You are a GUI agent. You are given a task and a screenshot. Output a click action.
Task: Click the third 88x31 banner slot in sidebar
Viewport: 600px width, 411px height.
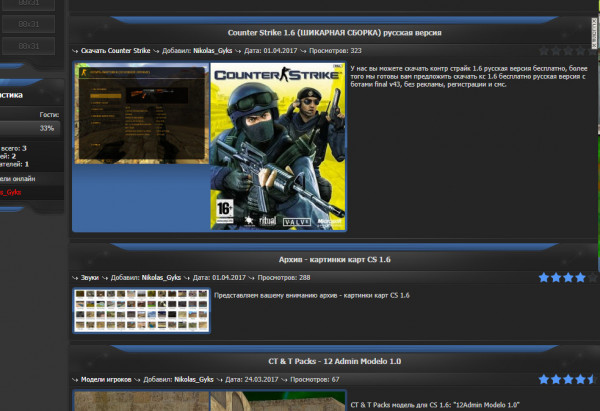(x=29, y=46)
